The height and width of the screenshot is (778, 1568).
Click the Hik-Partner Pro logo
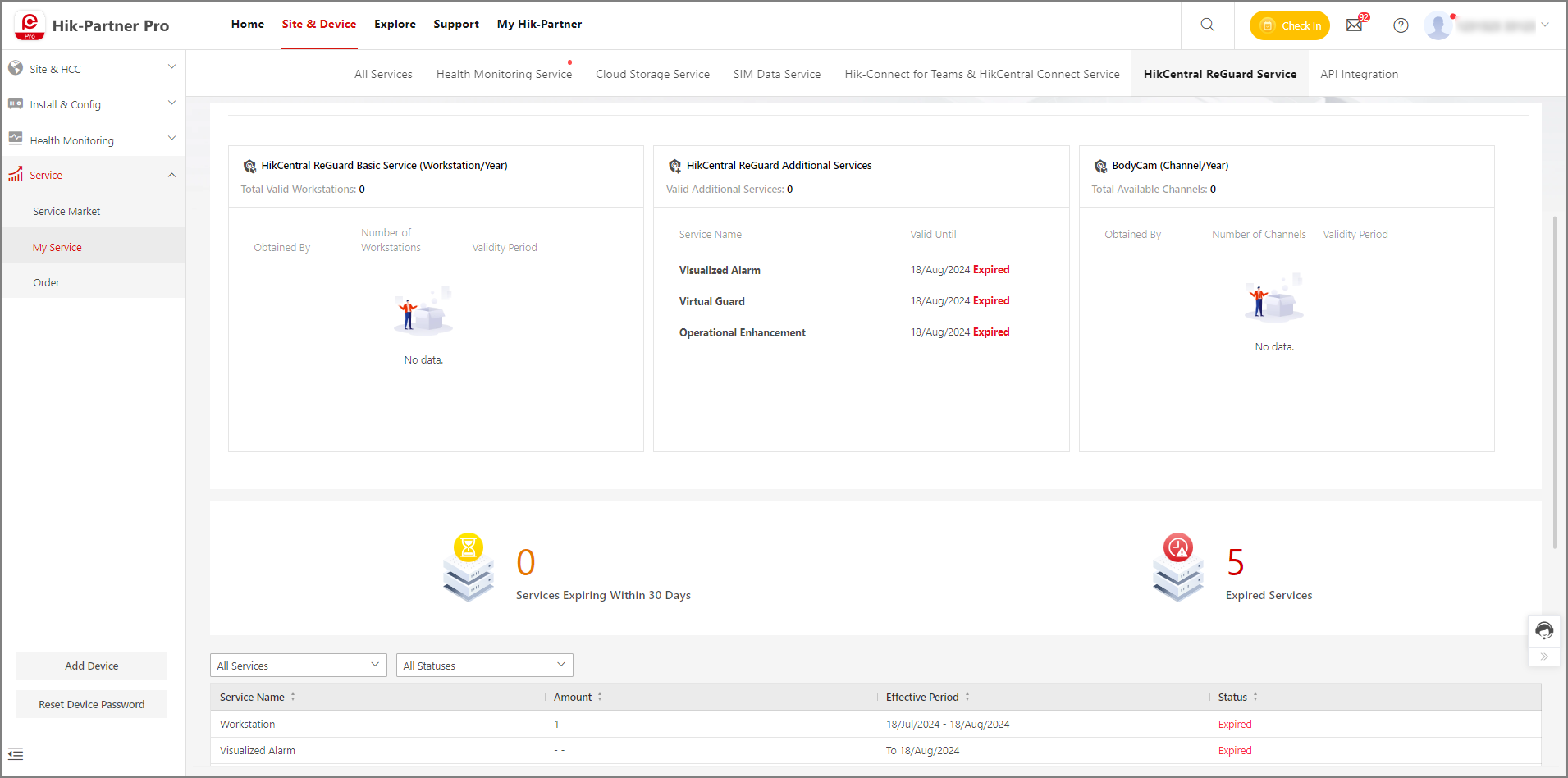[91, 25]
